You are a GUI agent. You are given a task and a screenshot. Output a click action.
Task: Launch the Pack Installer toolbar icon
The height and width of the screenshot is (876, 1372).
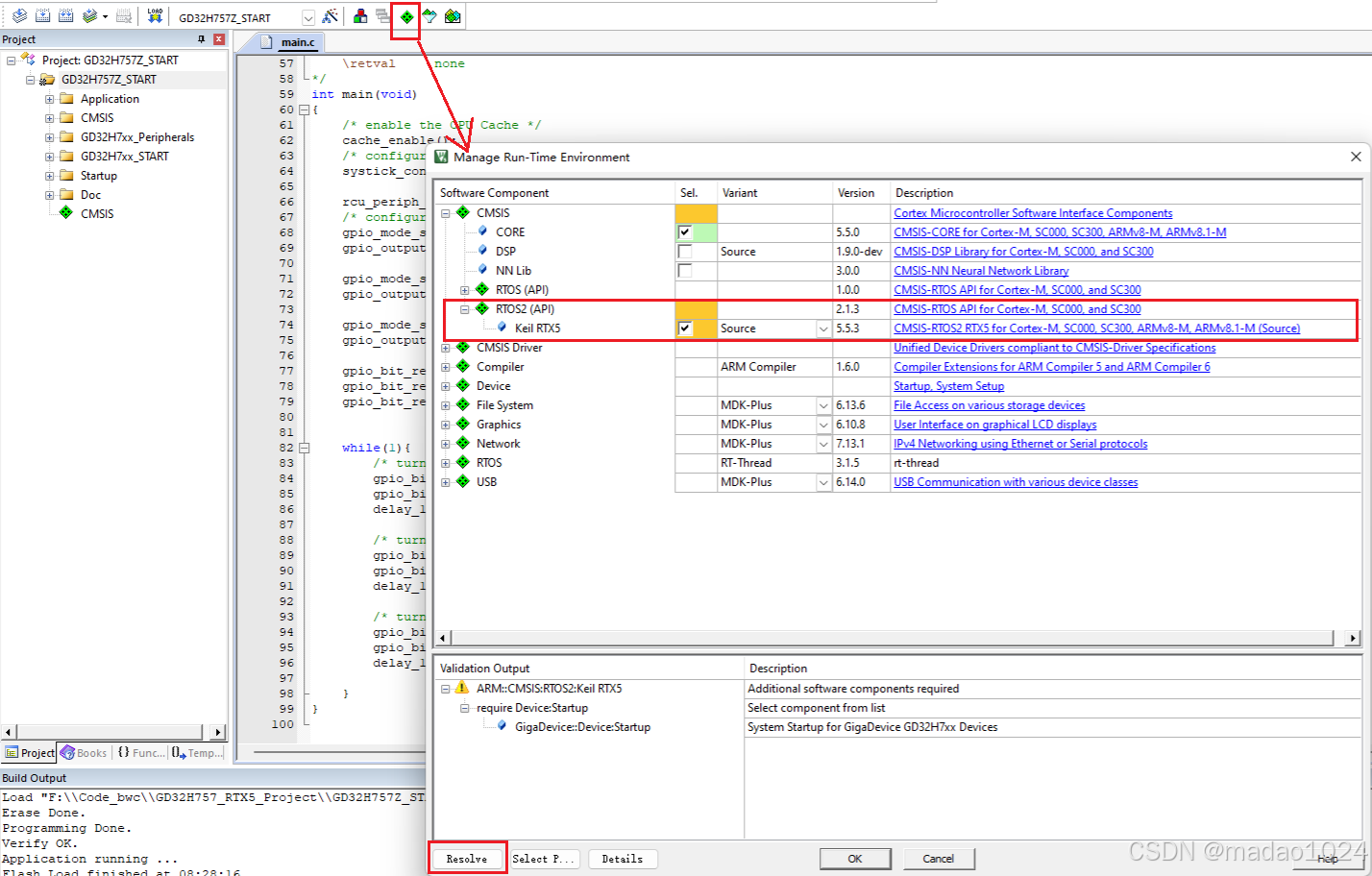[453, 16]
